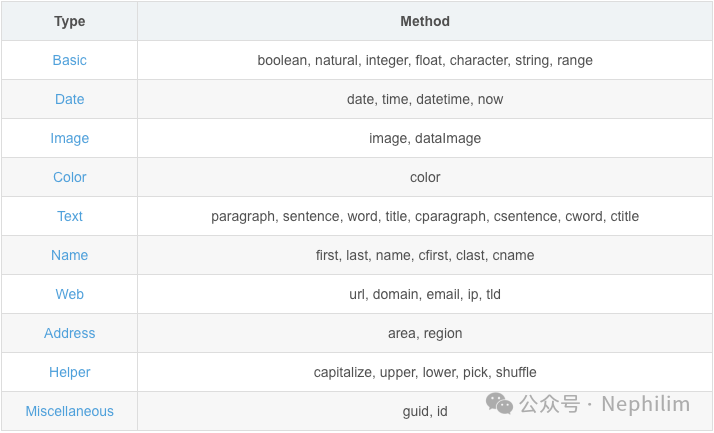
Task: Click the image, dataImage methods cell
Action: (x=425, y=138)
